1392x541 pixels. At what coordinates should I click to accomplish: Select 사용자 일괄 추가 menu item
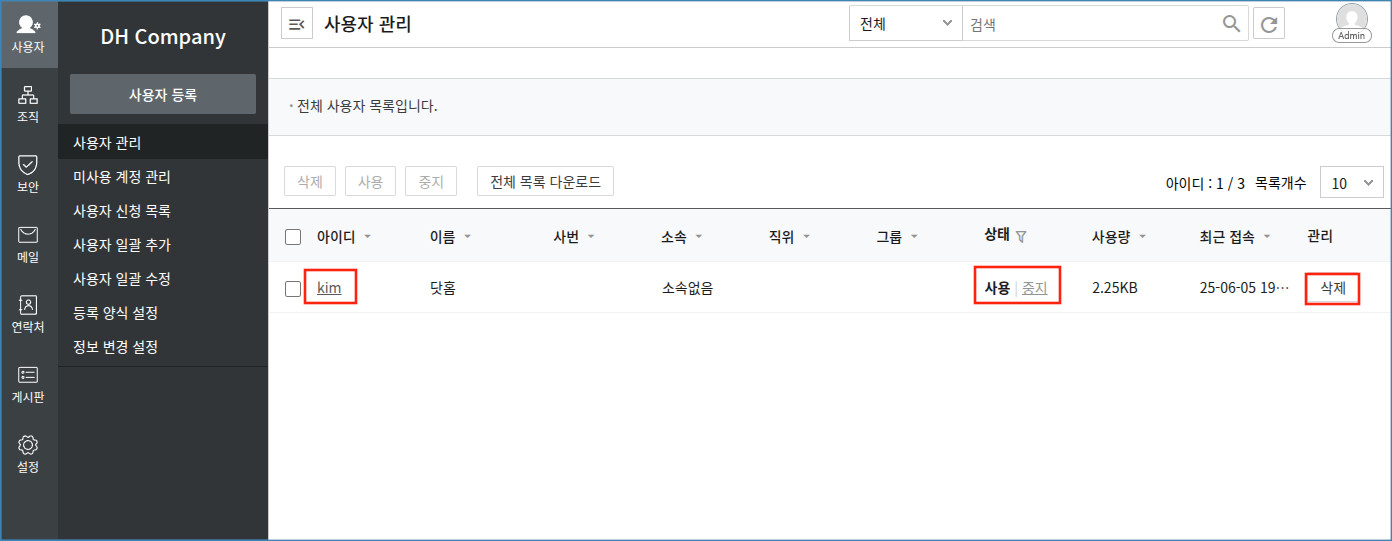[x=122, y=245]
